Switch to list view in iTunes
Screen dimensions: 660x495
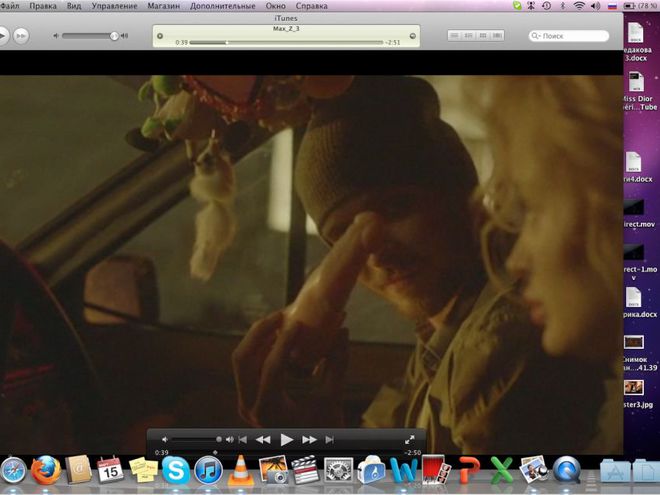click(x=455, y=36)
